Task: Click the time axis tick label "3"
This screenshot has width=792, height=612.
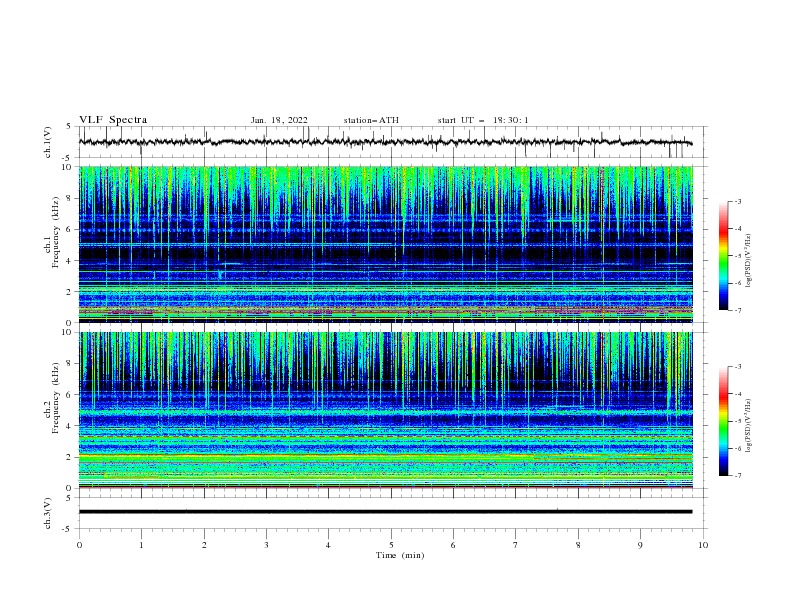Action: click(266, 545)
